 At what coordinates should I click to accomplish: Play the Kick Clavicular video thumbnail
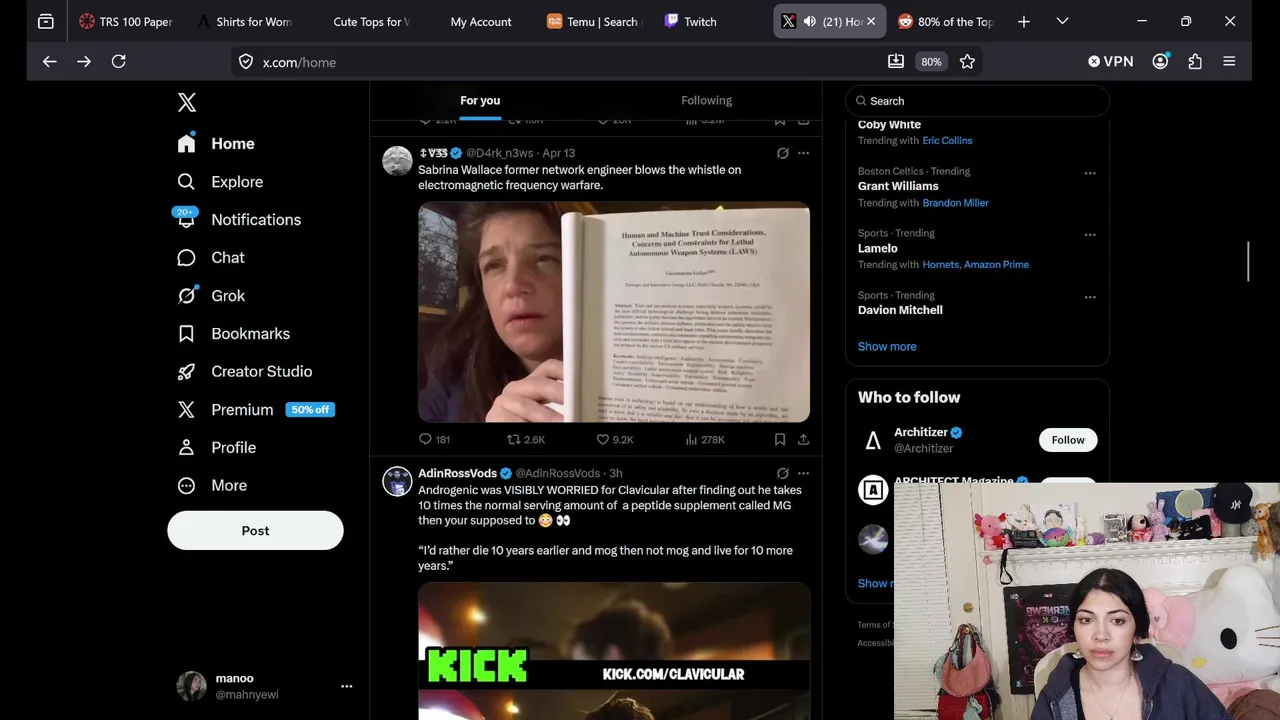click(x=614, y=651)
